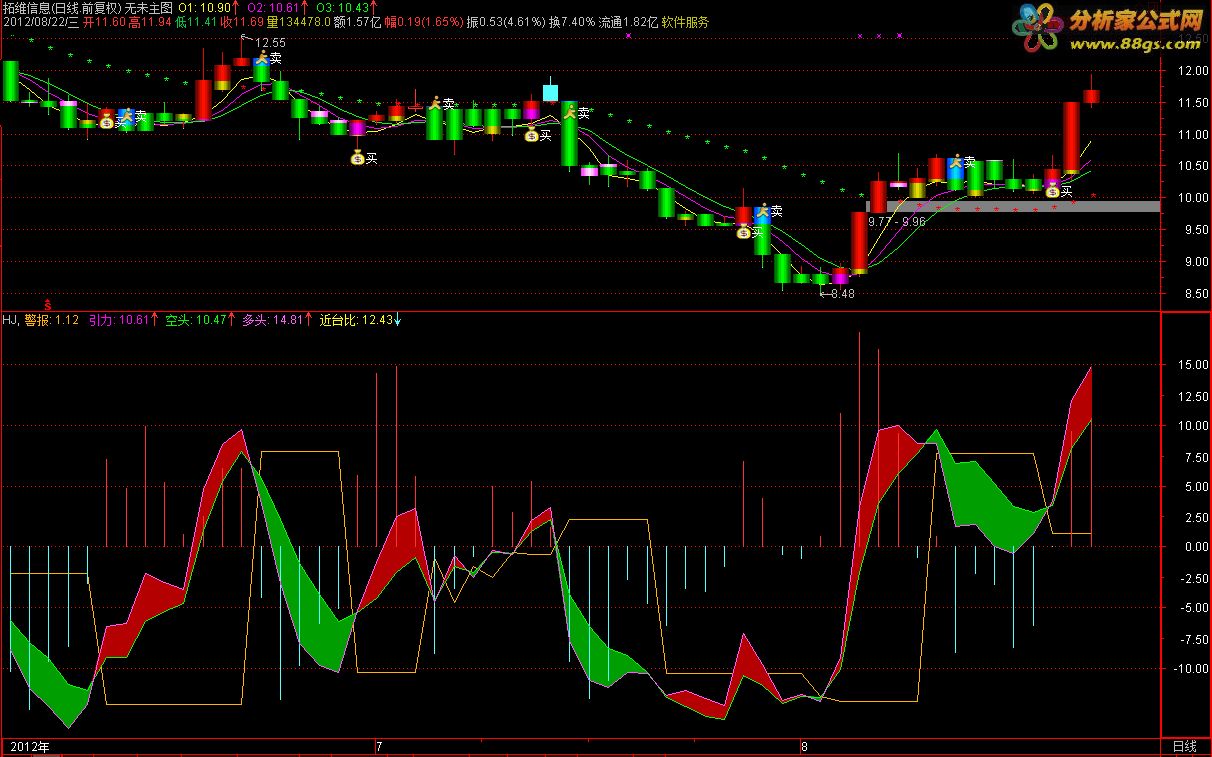Click the buy money-bag under the magenta June candle

tap(357, 157)
